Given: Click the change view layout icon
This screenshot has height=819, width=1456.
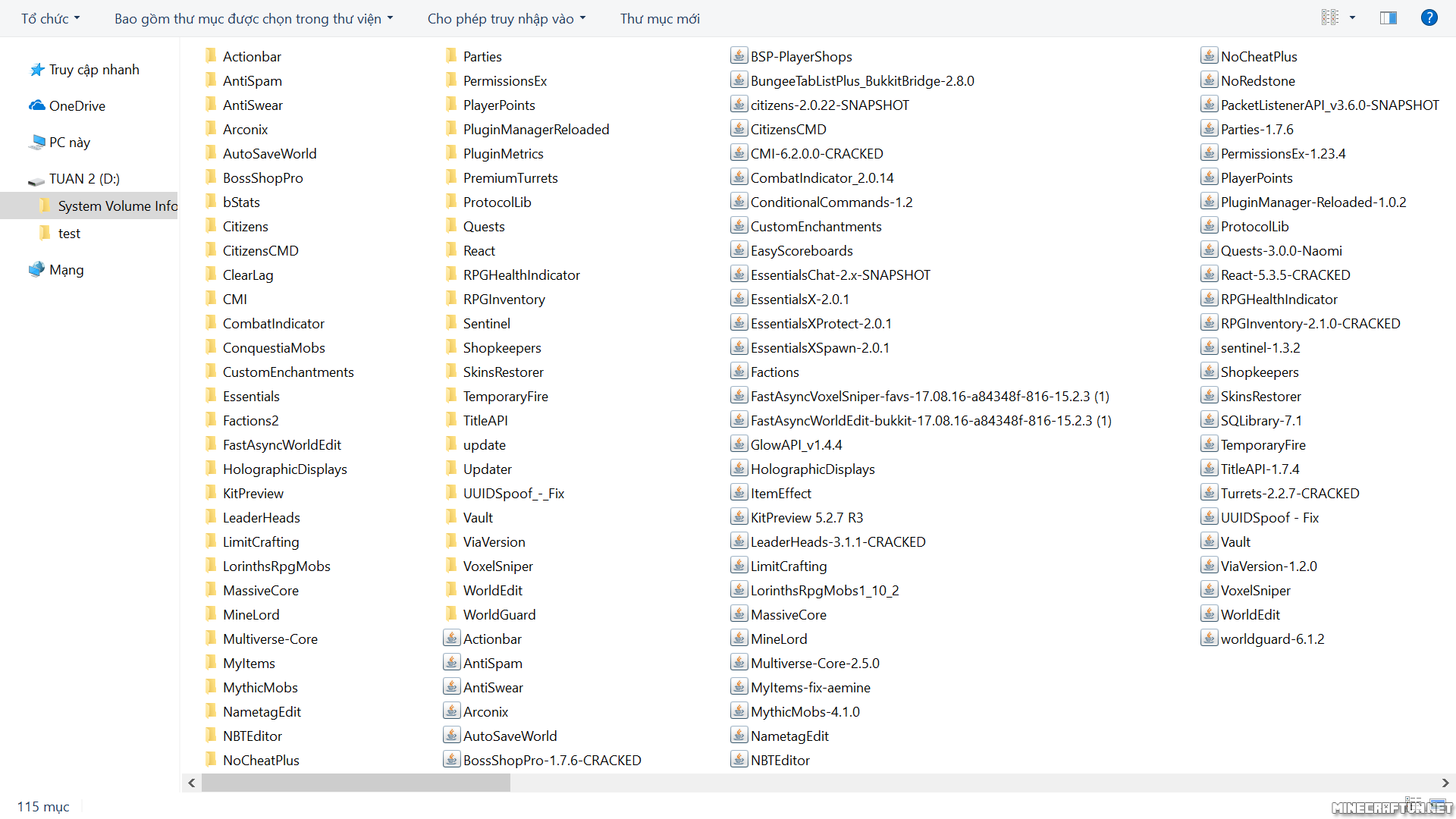Looking at the screenshot, I should [x=1330, y=18].
